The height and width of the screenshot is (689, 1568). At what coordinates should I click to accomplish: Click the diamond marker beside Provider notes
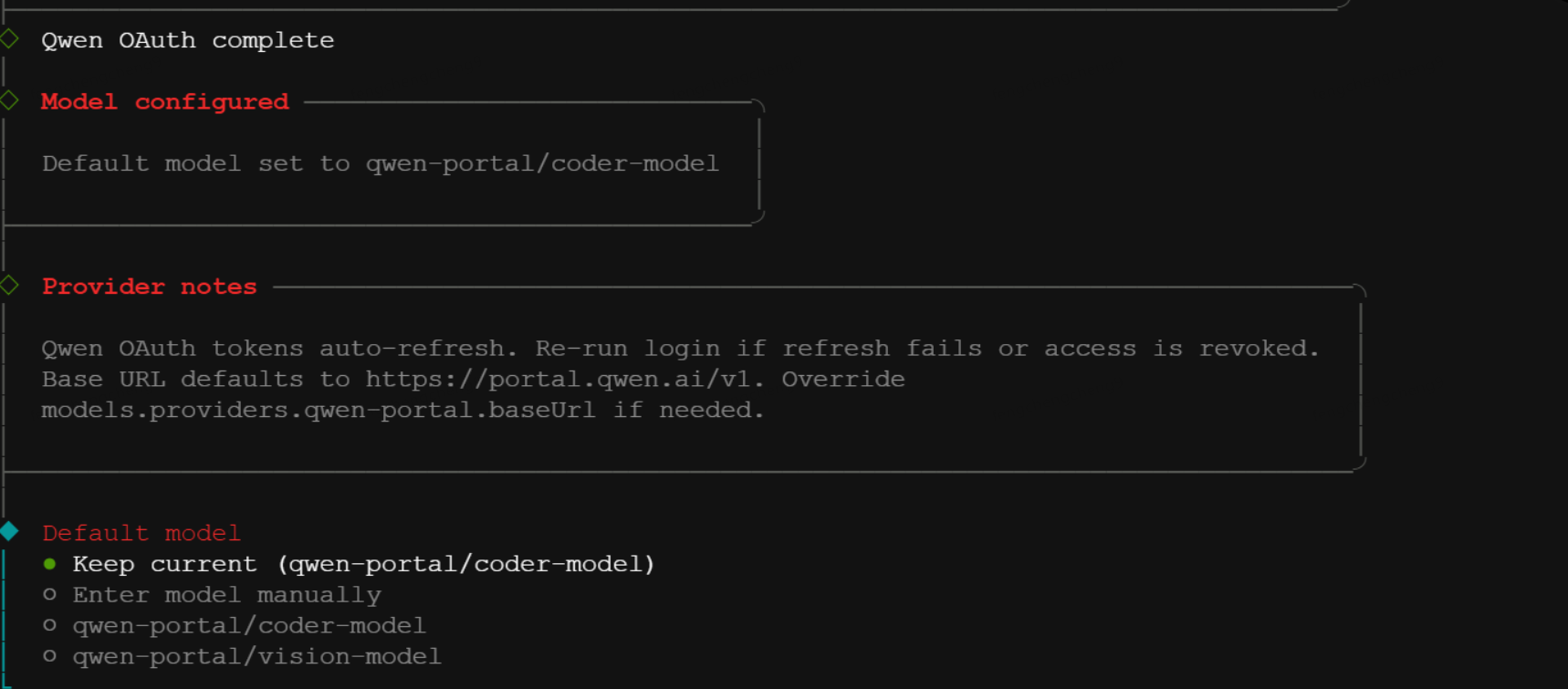pyautogui.click(x=9, y=286)
